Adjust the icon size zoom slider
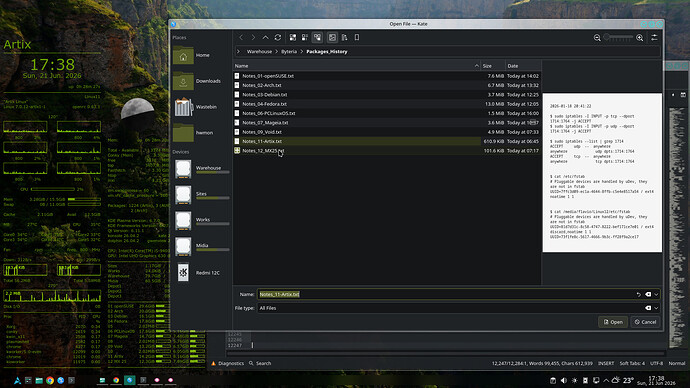This screenshot has width=690, height=388. pyautogui.click(x=618, y=38)
